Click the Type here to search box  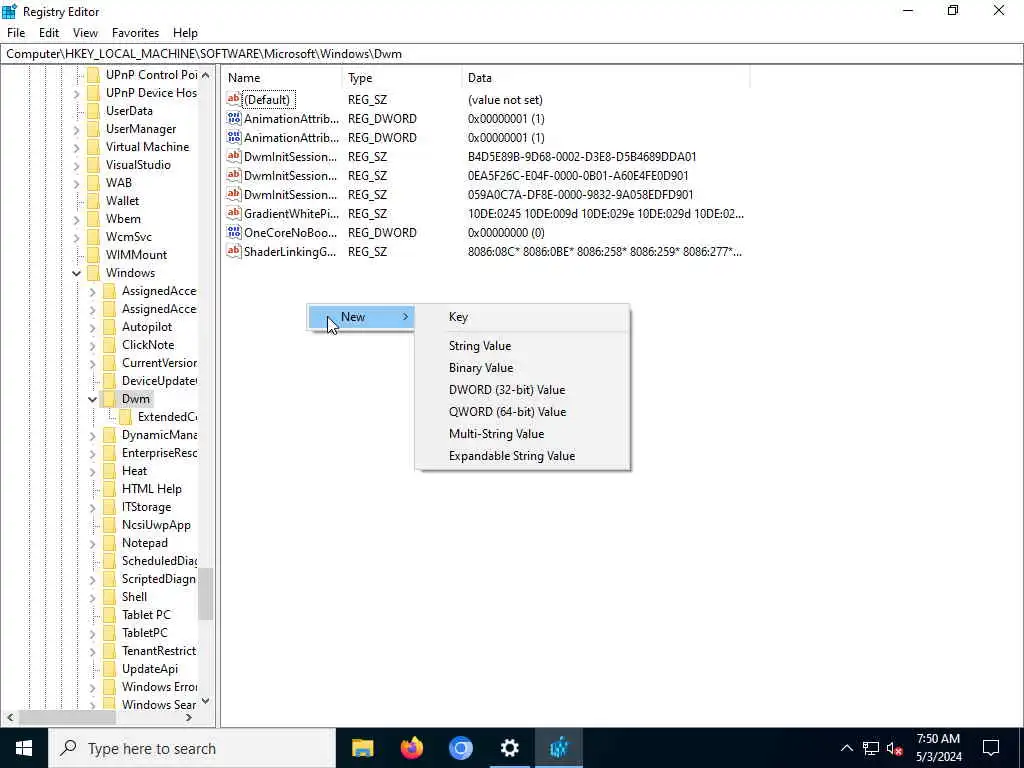tap(192, 748)
